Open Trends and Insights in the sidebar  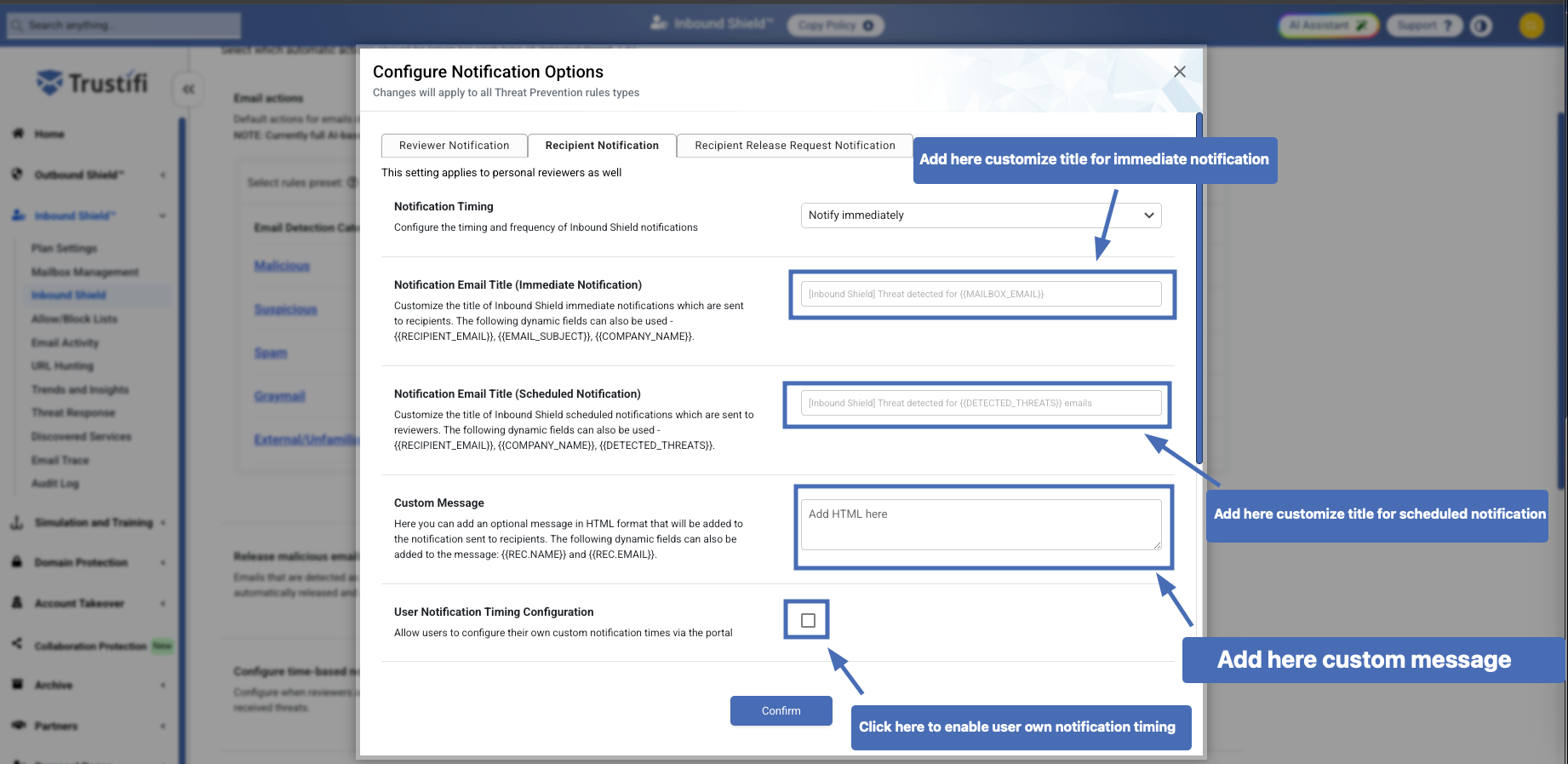click(x=80, y=389)
